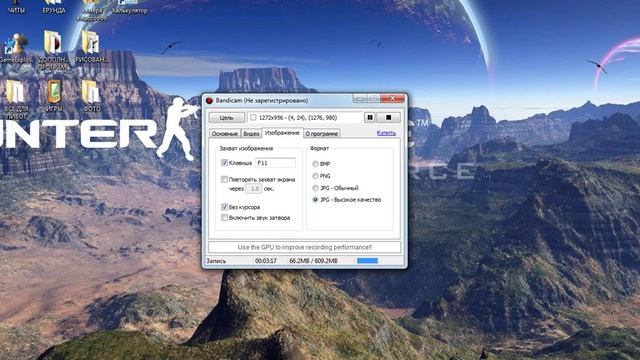Switch to the Основные tab
Image resolution: width=640 pixels, height=360 pixels.
coord(224,133)
